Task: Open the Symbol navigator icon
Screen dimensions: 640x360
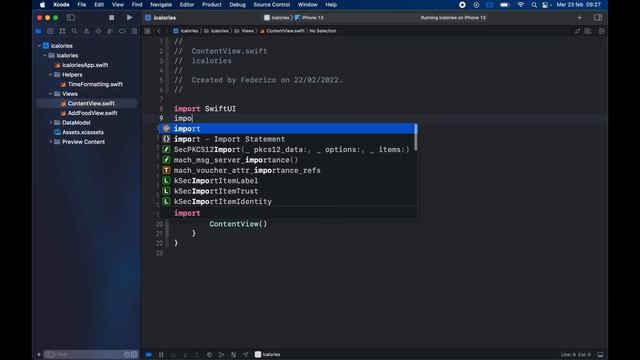Action: 62,31
